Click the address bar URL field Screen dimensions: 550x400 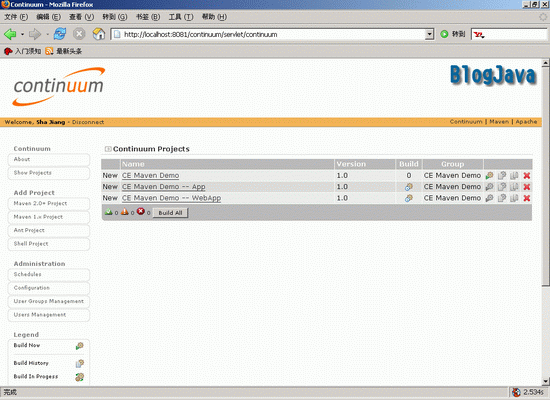[x=268, y=34]
